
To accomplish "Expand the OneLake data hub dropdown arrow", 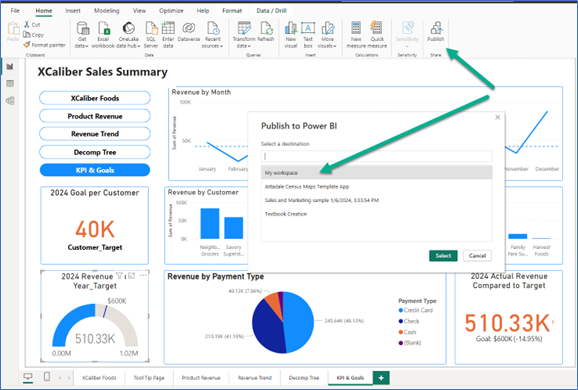I will pos(139,46).
